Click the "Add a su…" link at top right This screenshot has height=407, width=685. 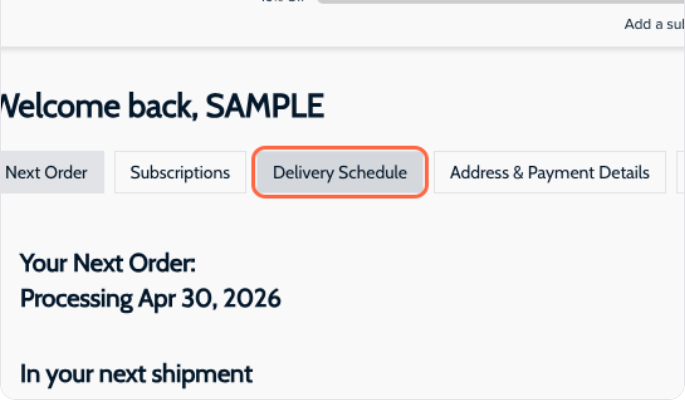653,25
